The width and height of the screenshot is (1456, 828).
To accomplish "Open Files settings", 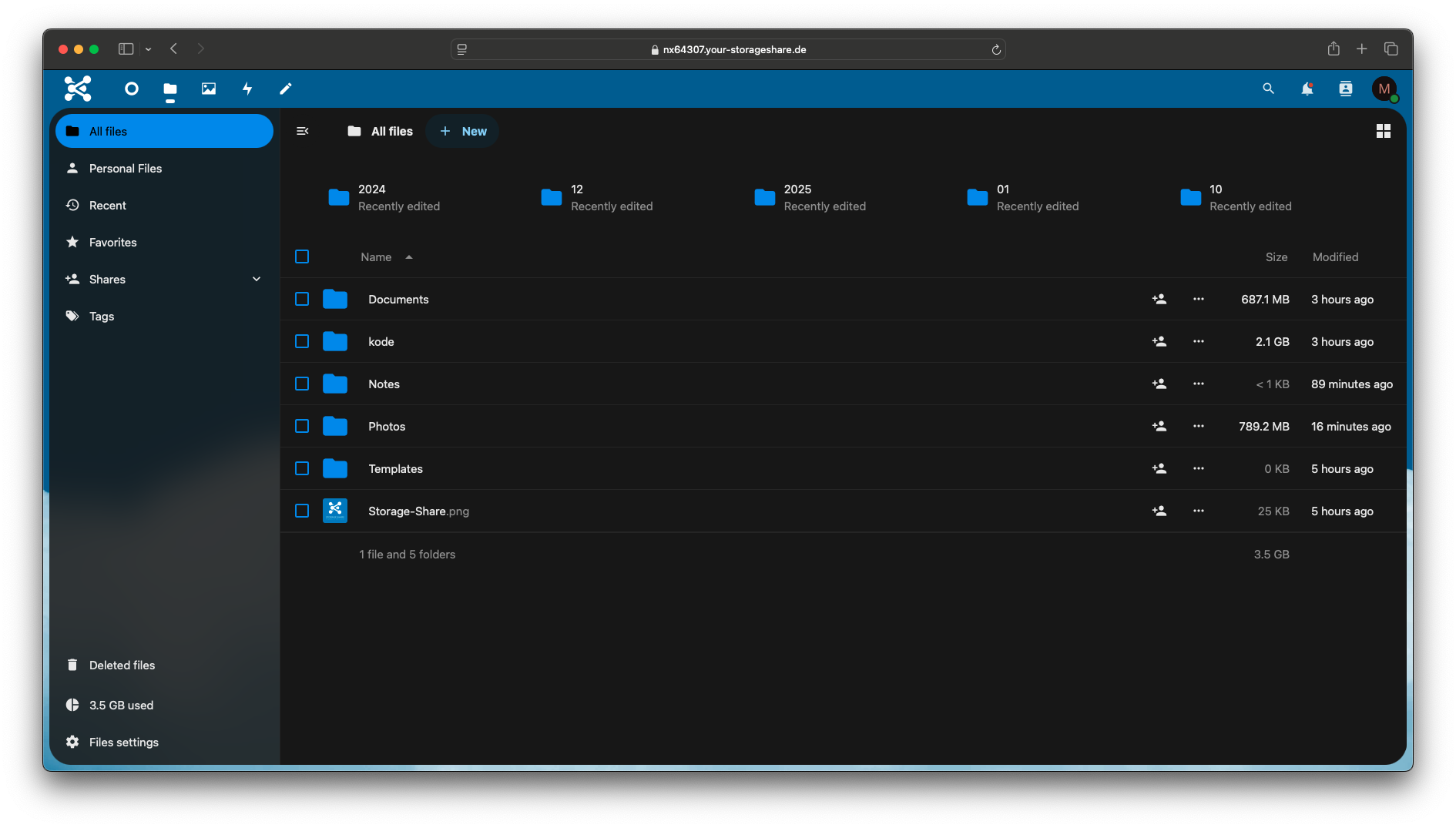I will [164, 742].
